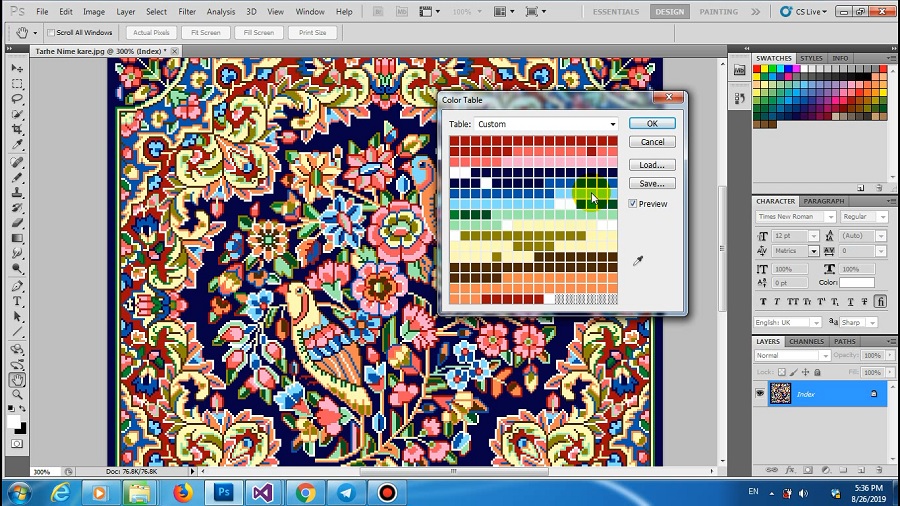Select the Brush tool
The height and width of the screenshot is (506, 900).
pyautogui.click(x=17, y=177)
